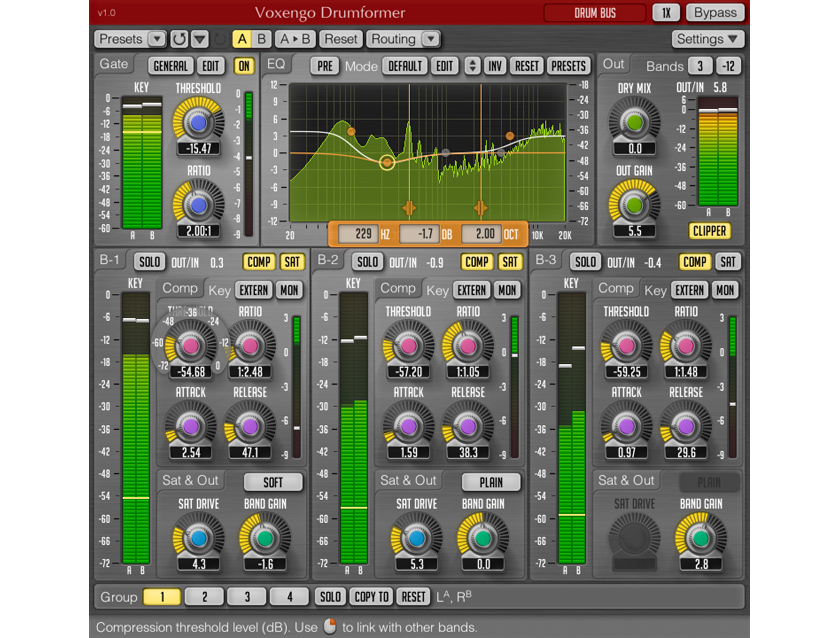Click the EQ mode EDIT button

click(444, 66)
